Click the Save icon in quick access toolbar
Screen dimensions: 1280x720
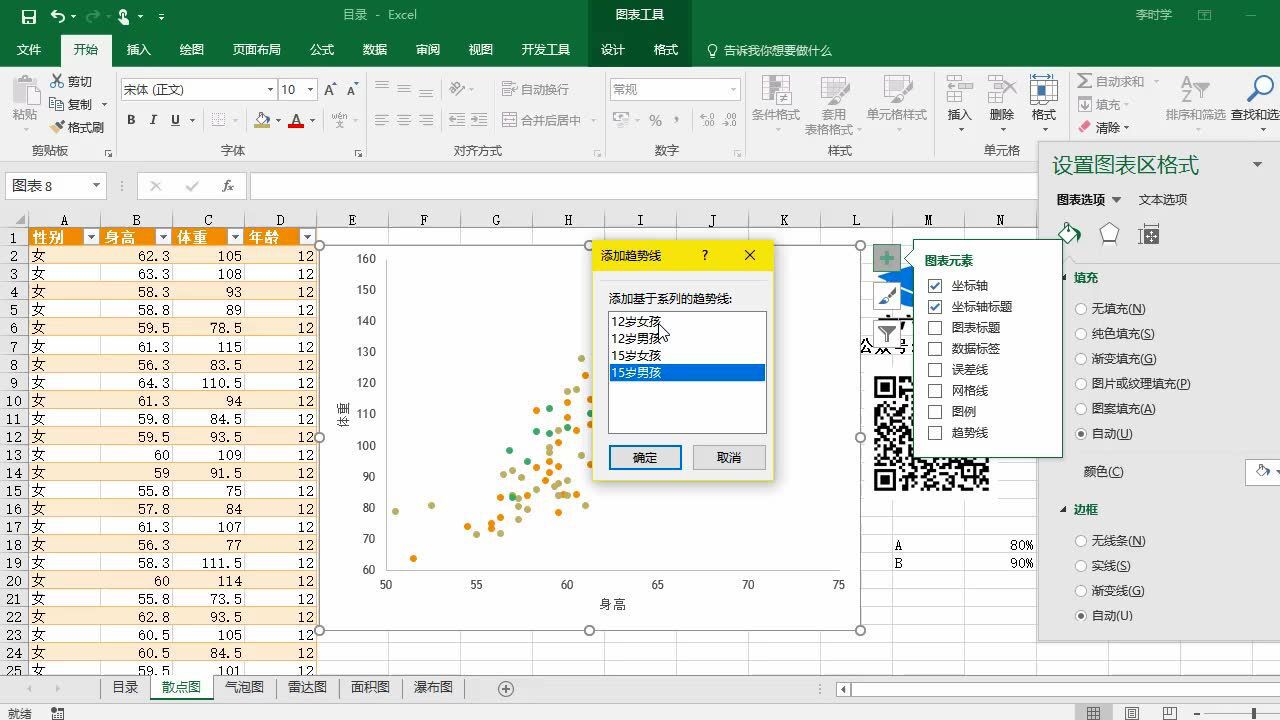click(x=28, y=16)
